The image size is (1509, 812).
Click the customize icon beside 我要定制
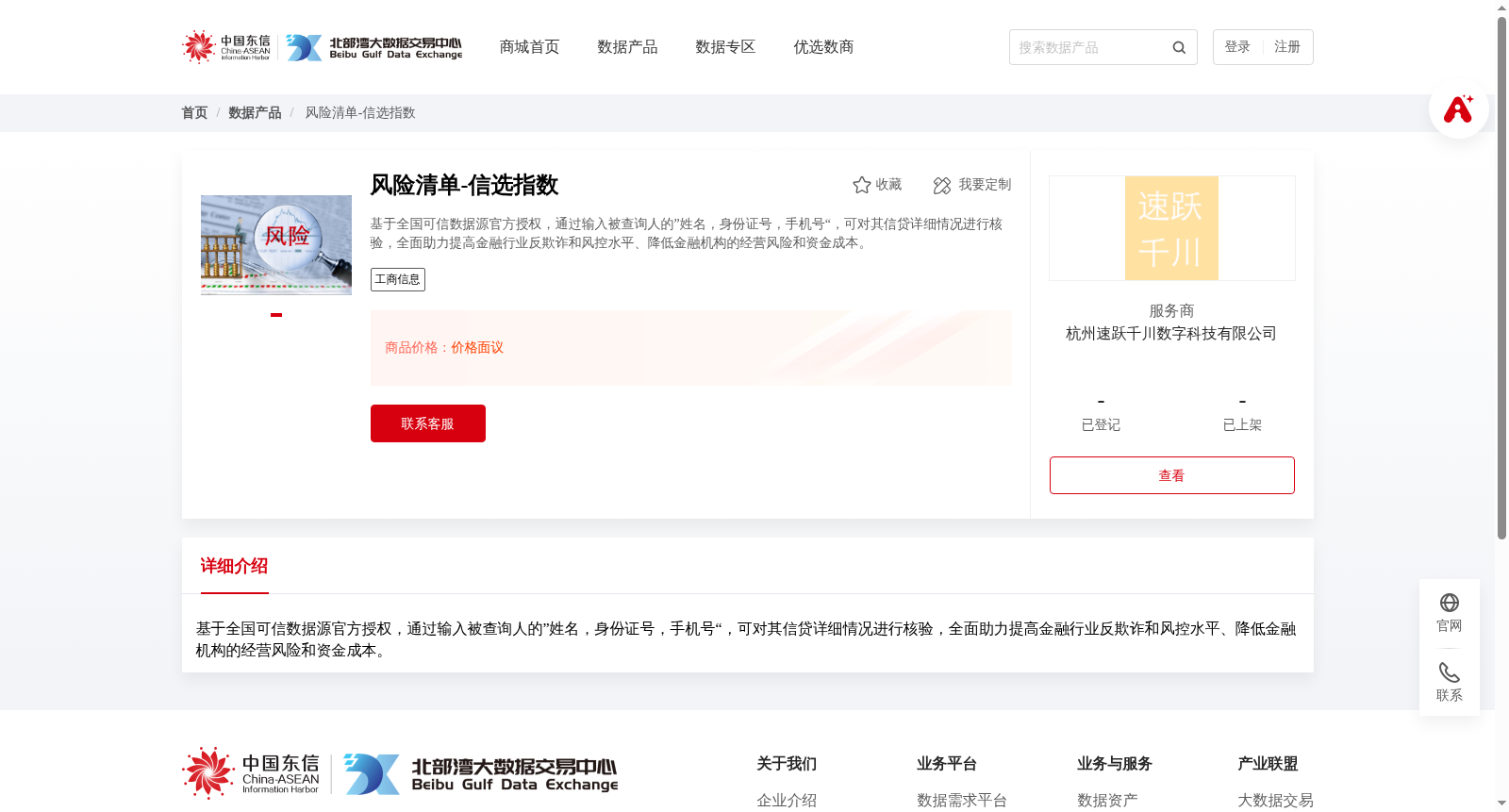(942, 185)
